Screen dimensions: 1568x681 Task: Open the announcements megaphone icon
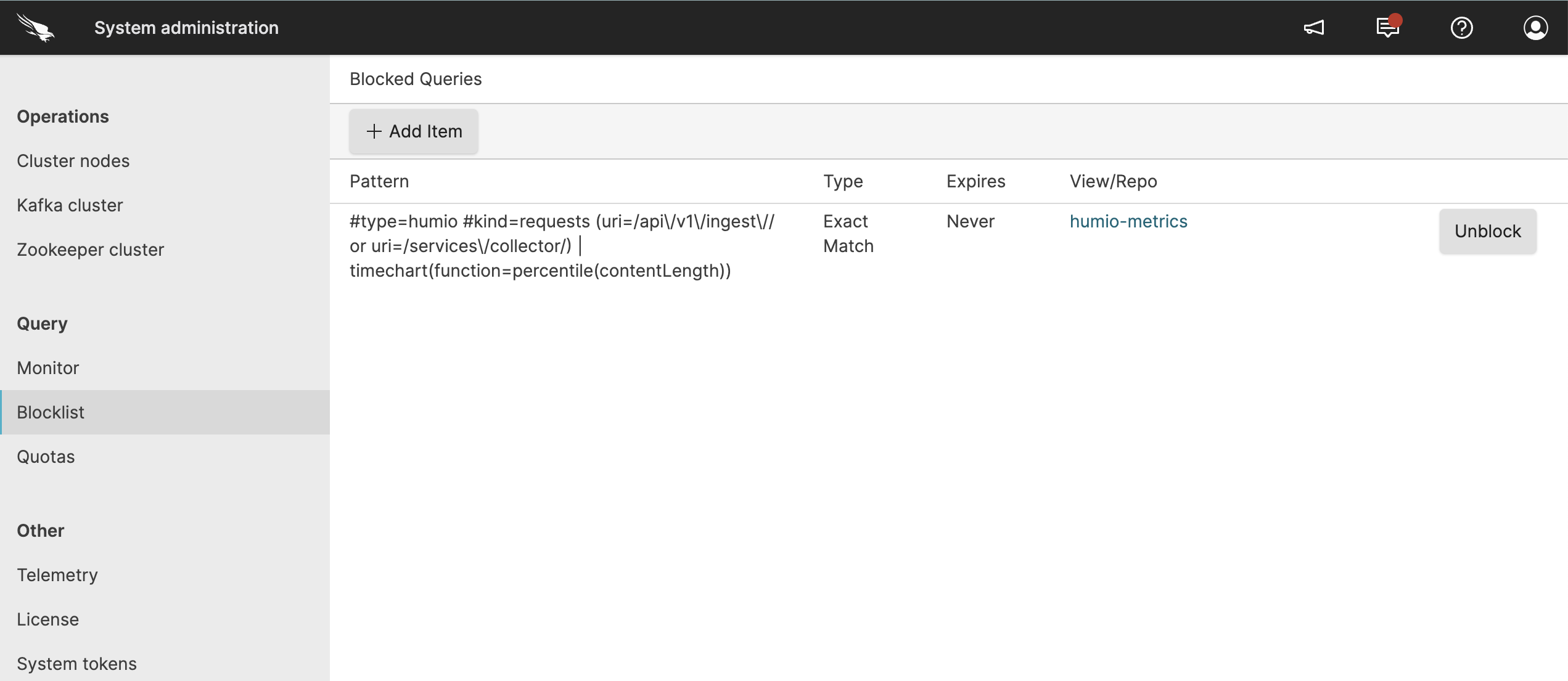point(1314,28)
